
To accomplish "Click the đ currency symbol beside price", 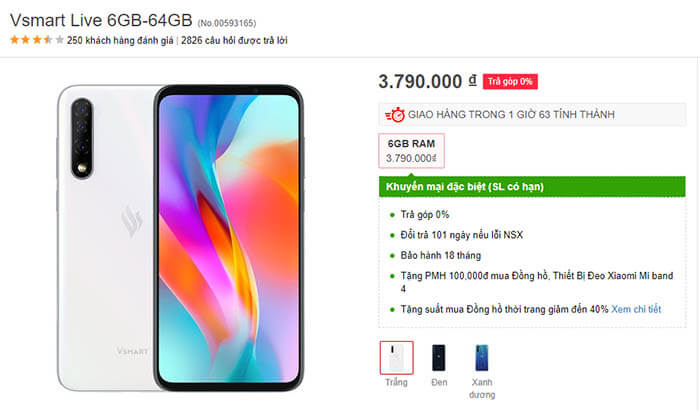I will (472, 81).
